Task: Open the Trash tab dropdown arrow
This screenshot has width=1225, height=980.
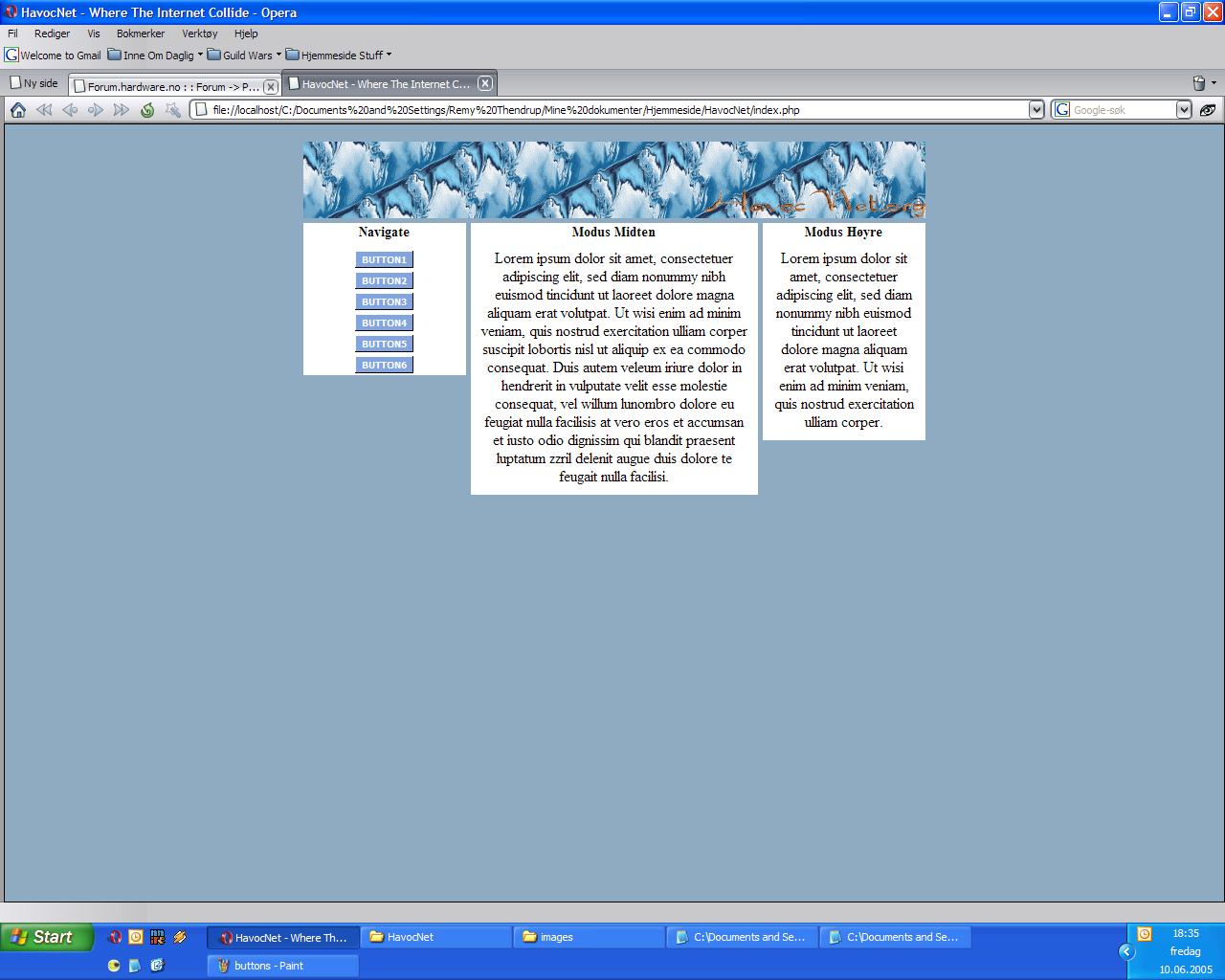Action: (1214, 83)
